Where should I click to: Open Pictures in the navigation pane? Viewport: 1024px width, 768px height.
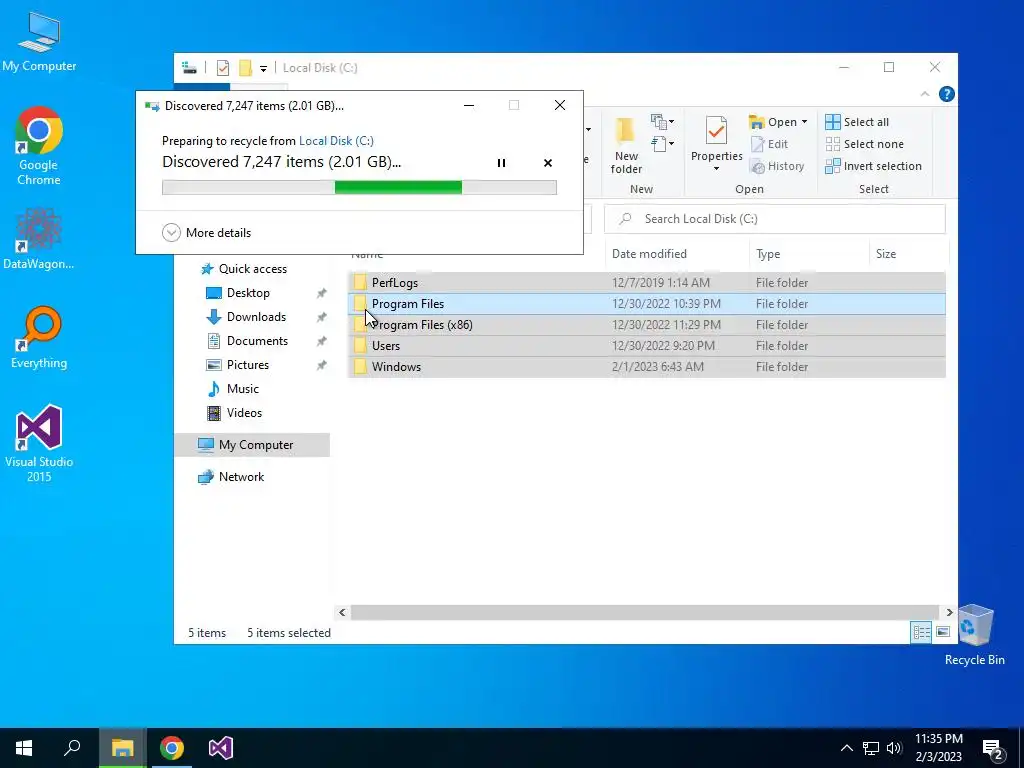pyautogui.click(x=238, y=364)
